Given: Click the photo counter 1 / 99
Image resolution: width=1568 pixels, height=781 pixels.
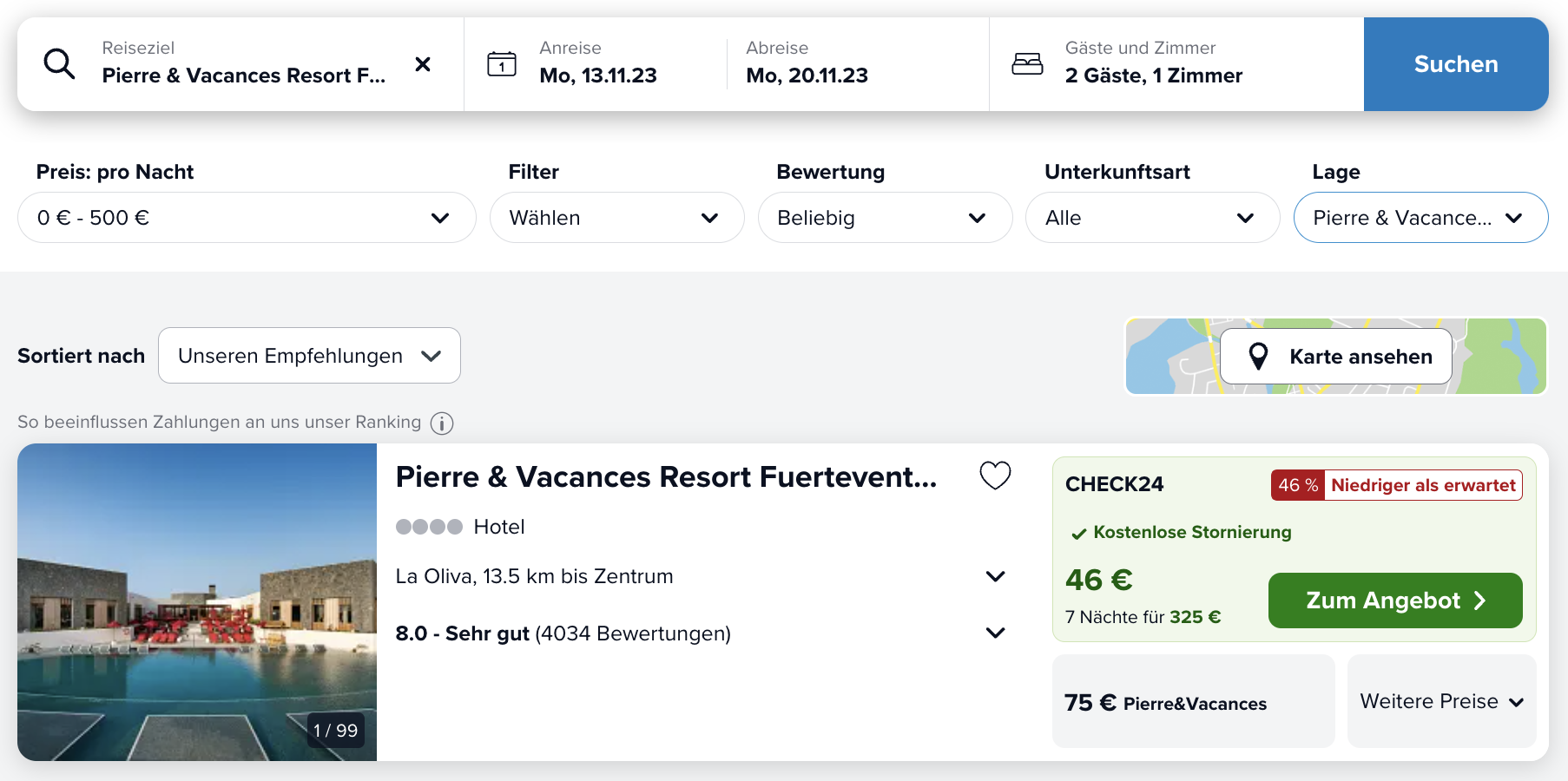Looking at the screenshot, I should tap(335, 731).
